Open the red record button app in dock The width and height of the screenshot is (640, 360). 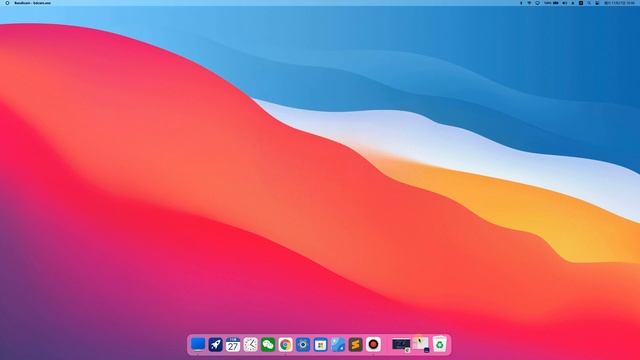[x=373, y=344]
